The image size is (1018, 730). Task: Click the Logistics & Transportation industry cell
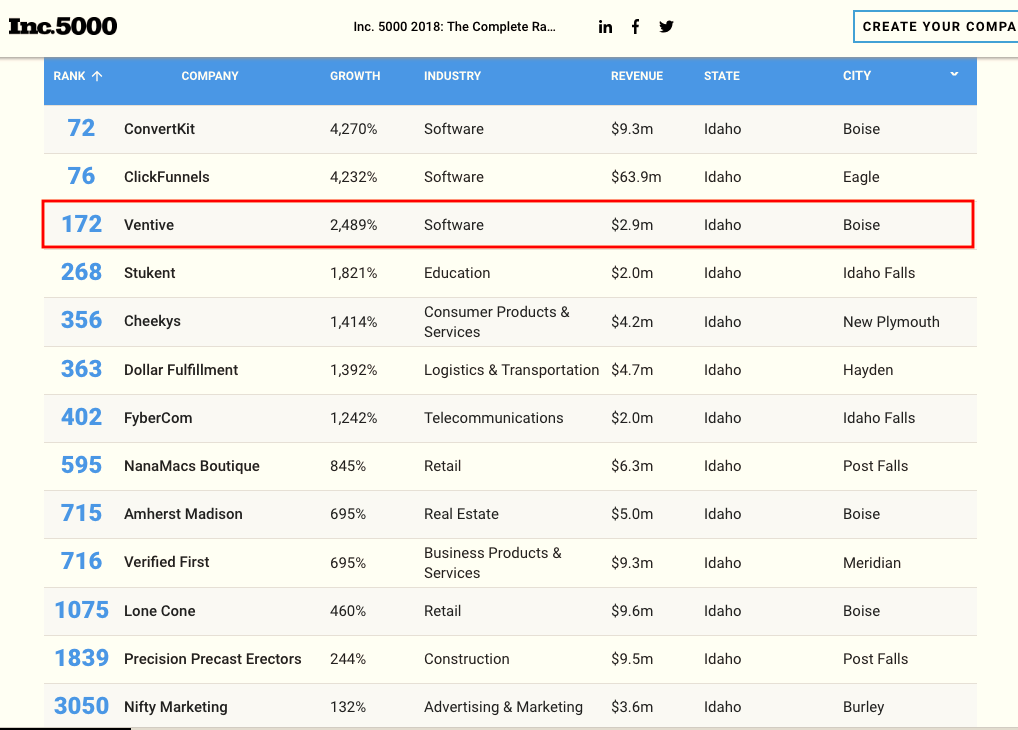click(x=512, y=370)
